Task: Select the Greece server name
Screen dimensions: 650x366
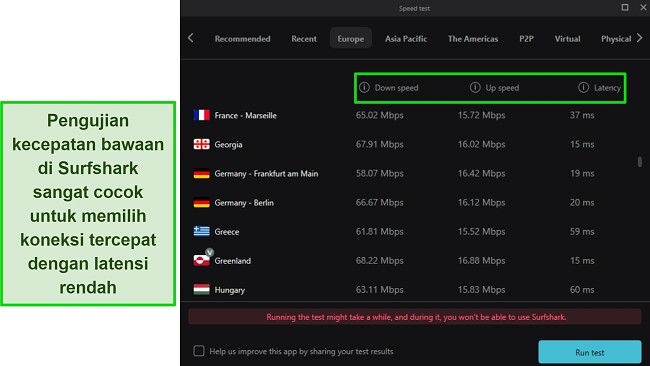Action: [227, 232]
